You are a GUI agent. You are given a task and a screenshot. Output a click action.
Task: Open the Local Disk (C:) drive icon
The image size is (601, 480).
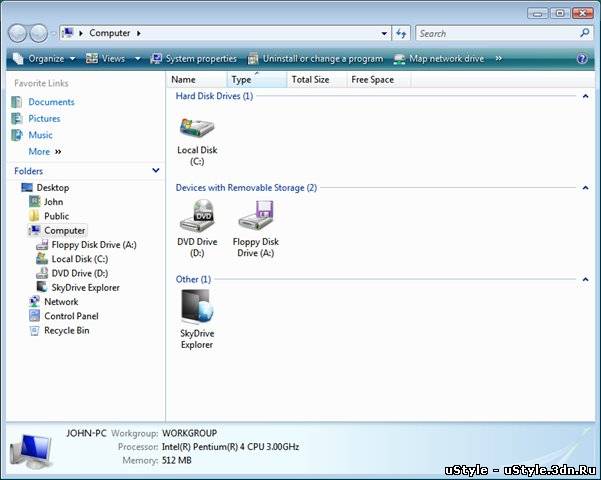point(197,128)
